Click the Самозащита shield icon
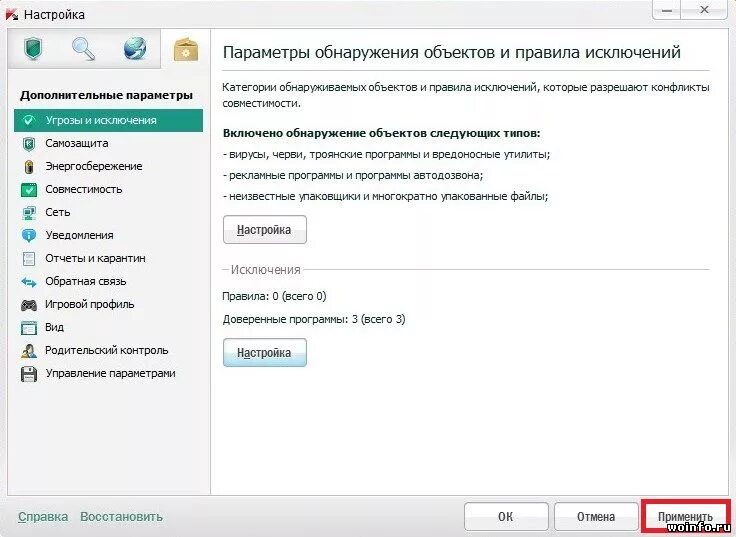This screenshot has height=537, width=736. point(29,144)
